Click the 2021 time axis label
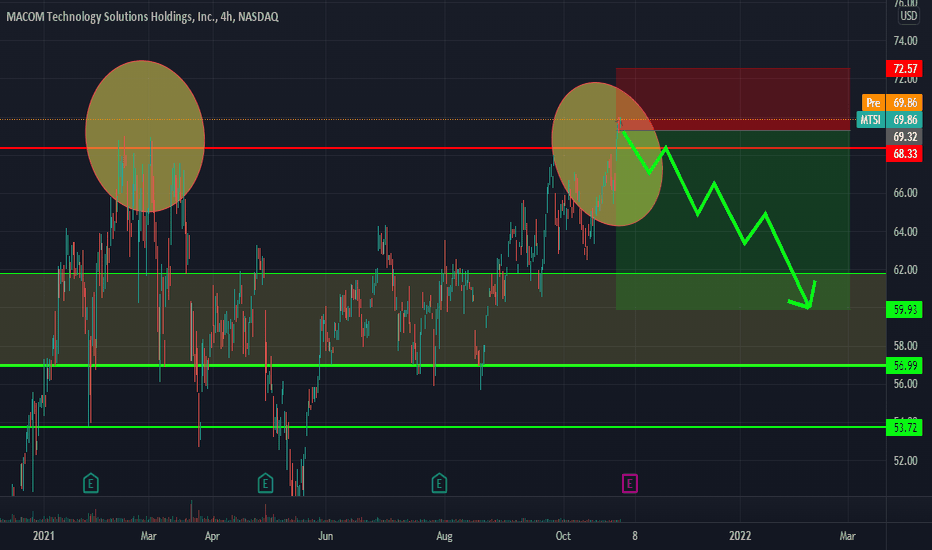932x550 pixels. (x=43, y=536)
